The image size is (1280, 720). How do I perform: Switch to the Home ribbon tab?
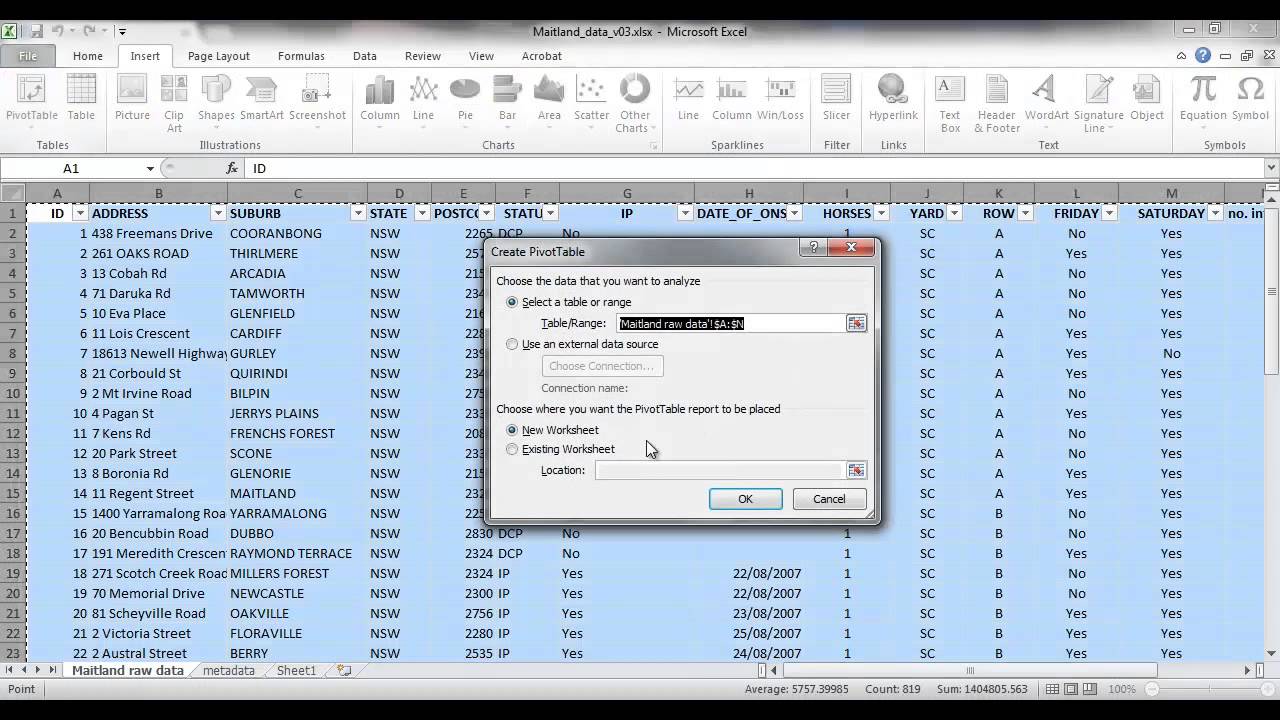[x=87, y=56]
